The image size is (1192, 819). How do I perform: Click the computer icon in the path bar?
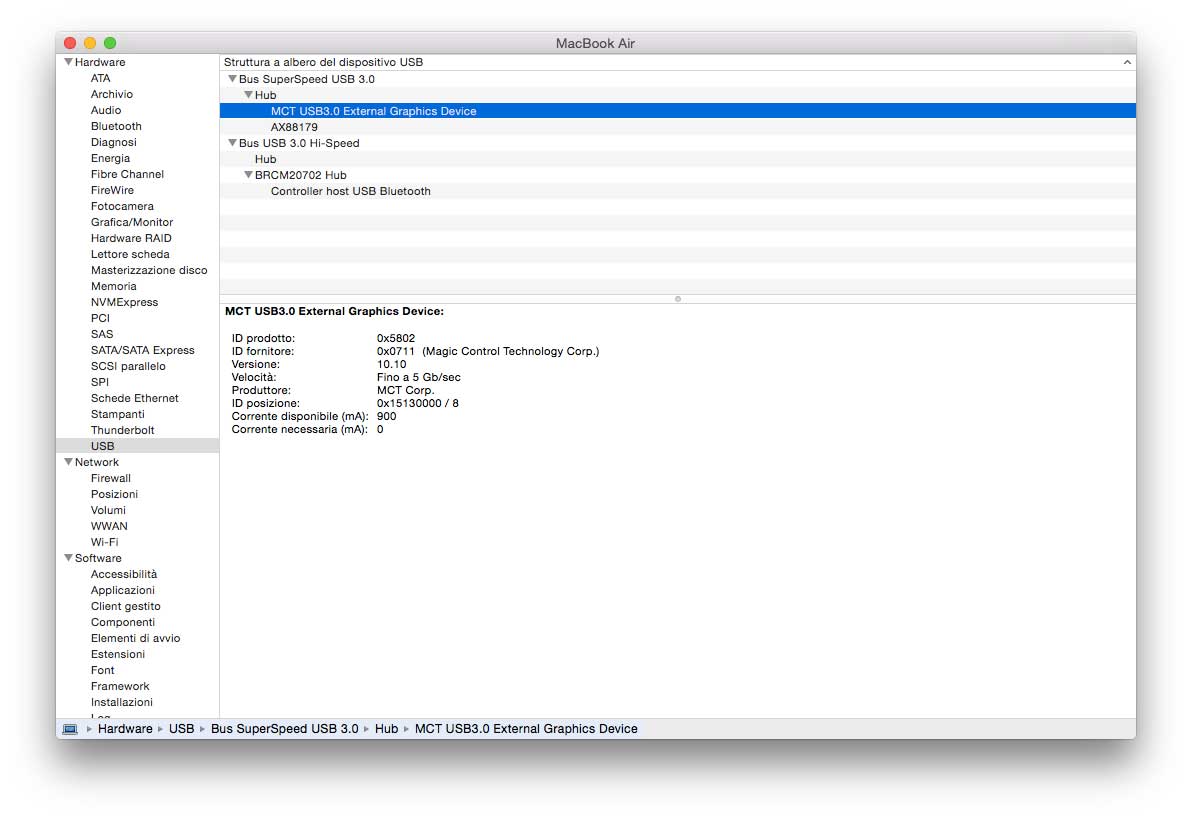(70, 729)
